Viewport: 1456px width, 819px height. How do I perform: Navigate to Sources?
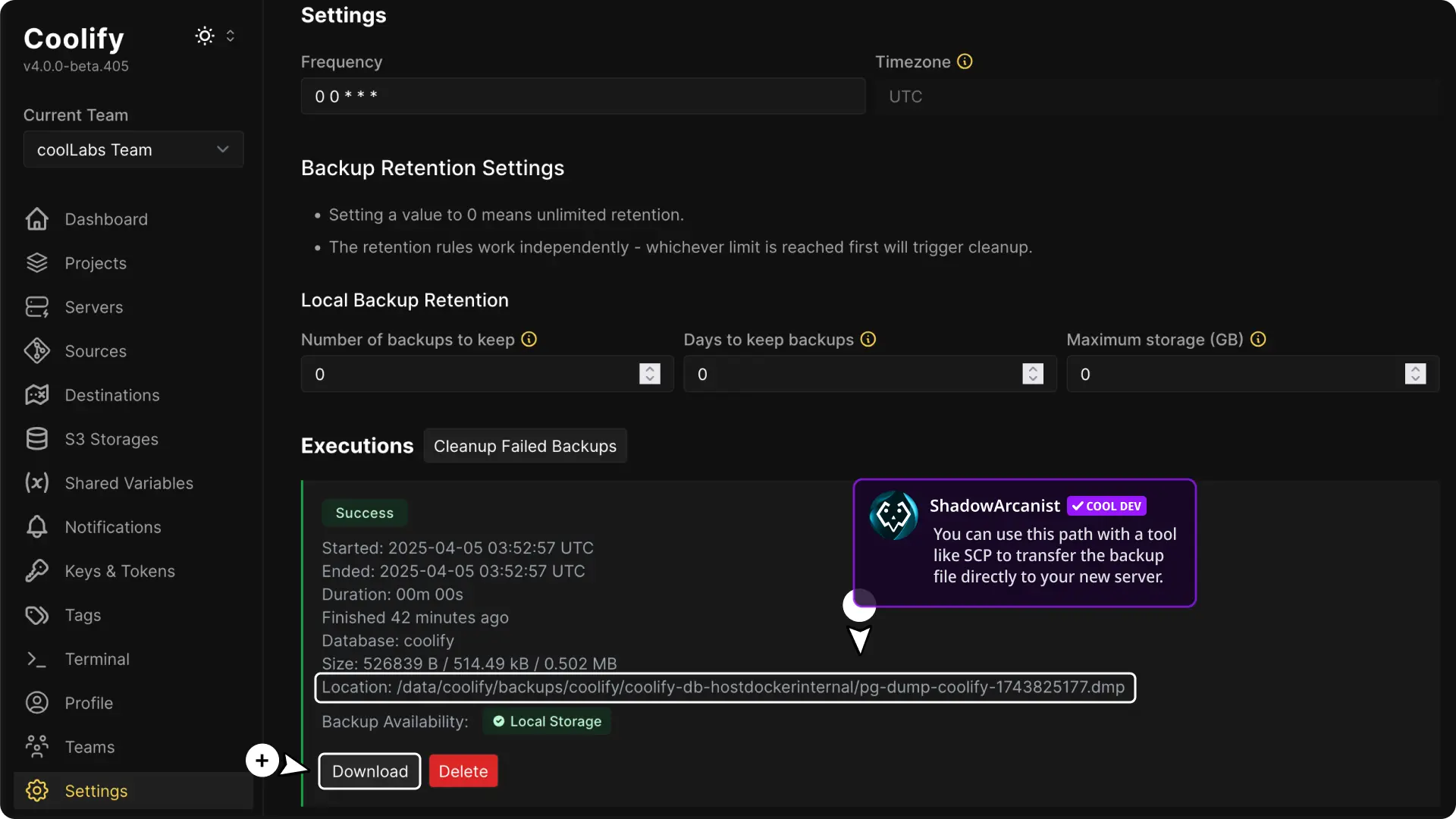point(95,351)
